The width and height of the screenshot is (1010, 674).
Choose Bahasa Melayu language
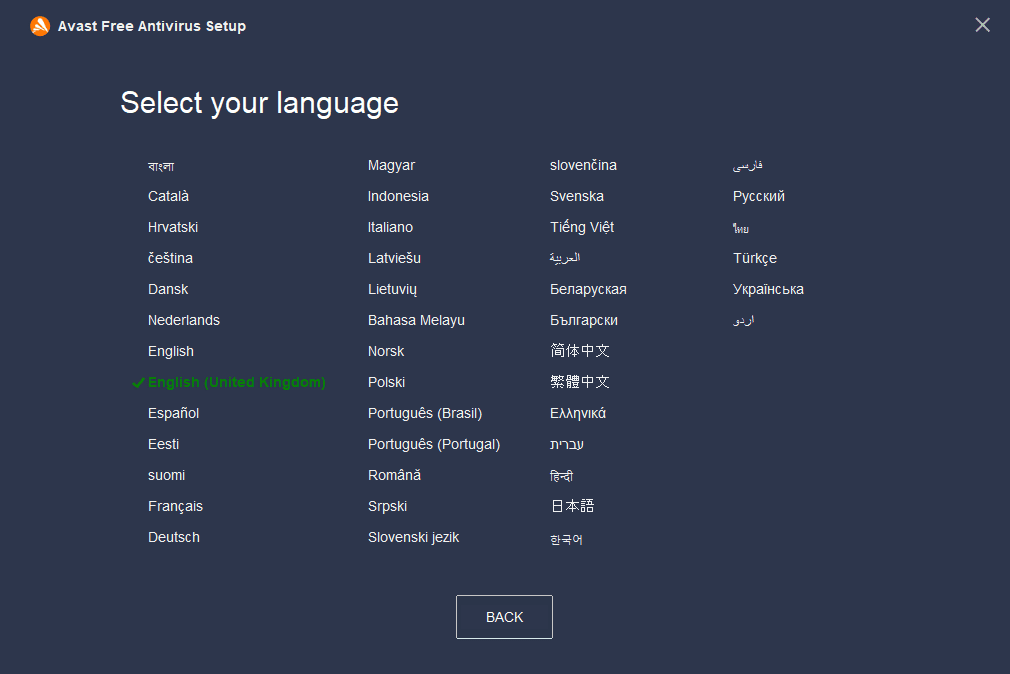point(416,320)
